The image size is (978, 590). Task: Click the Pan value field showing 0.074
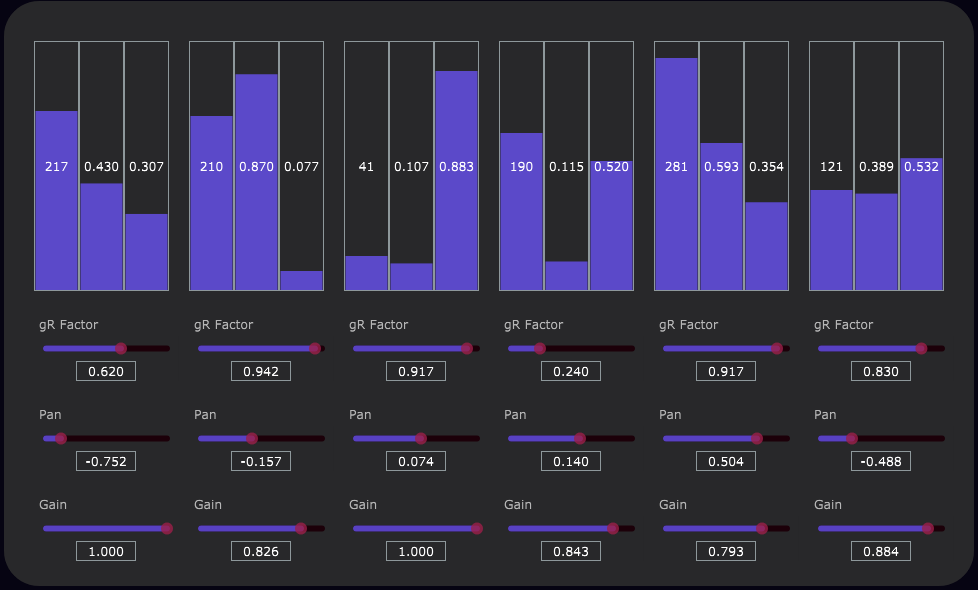point(415,461)
